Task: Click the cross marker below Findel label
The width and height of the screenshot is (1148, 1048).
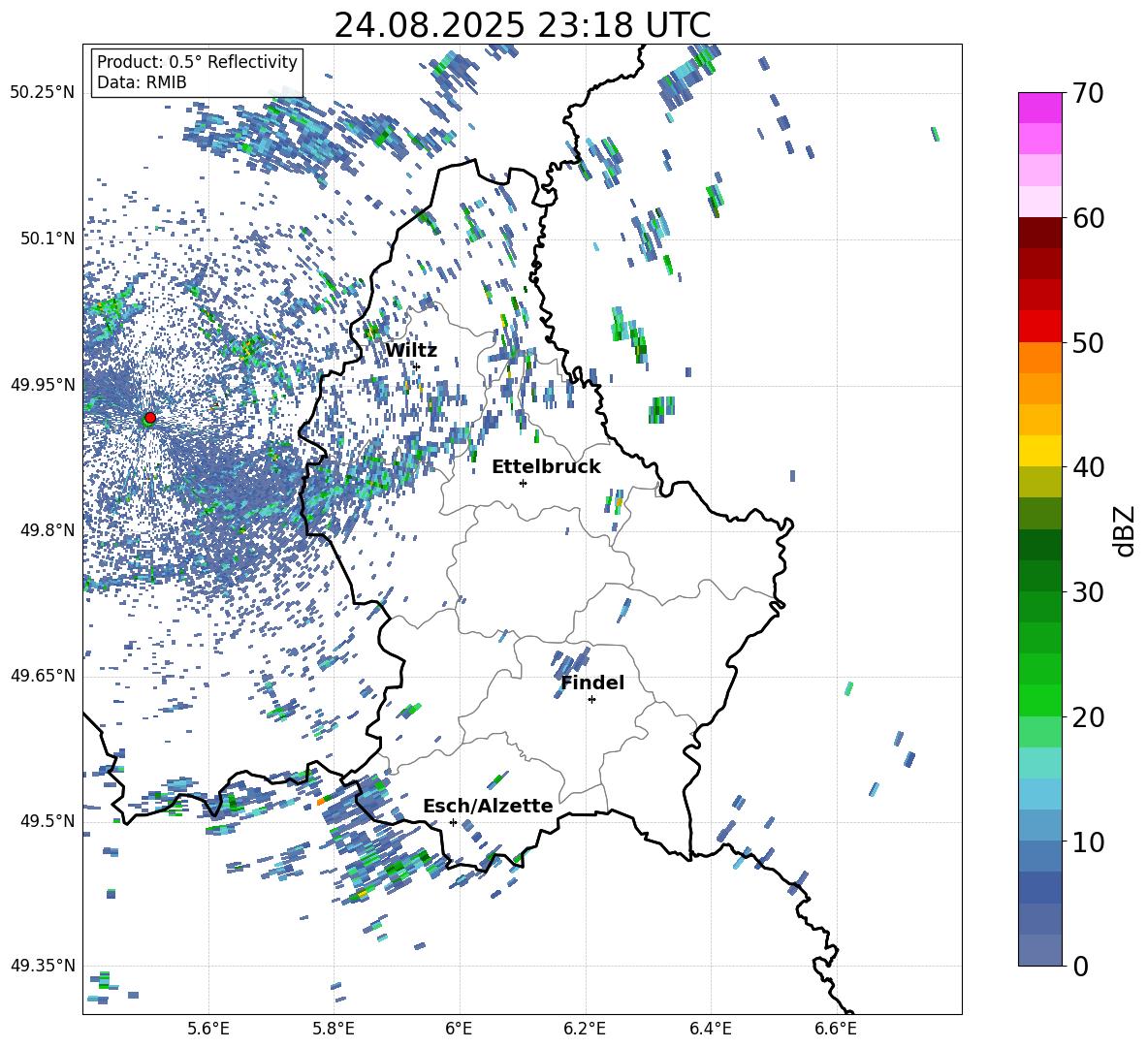Action: point(591,700)
